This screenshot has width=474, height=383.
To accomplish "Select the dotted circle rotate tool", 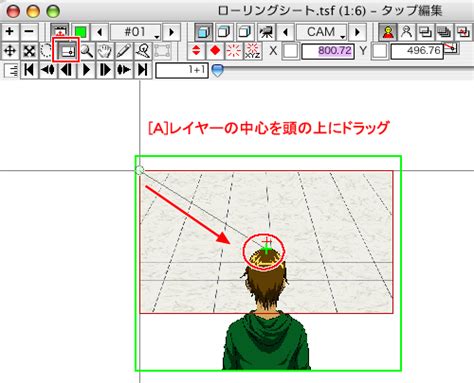I will coord(46,51).
